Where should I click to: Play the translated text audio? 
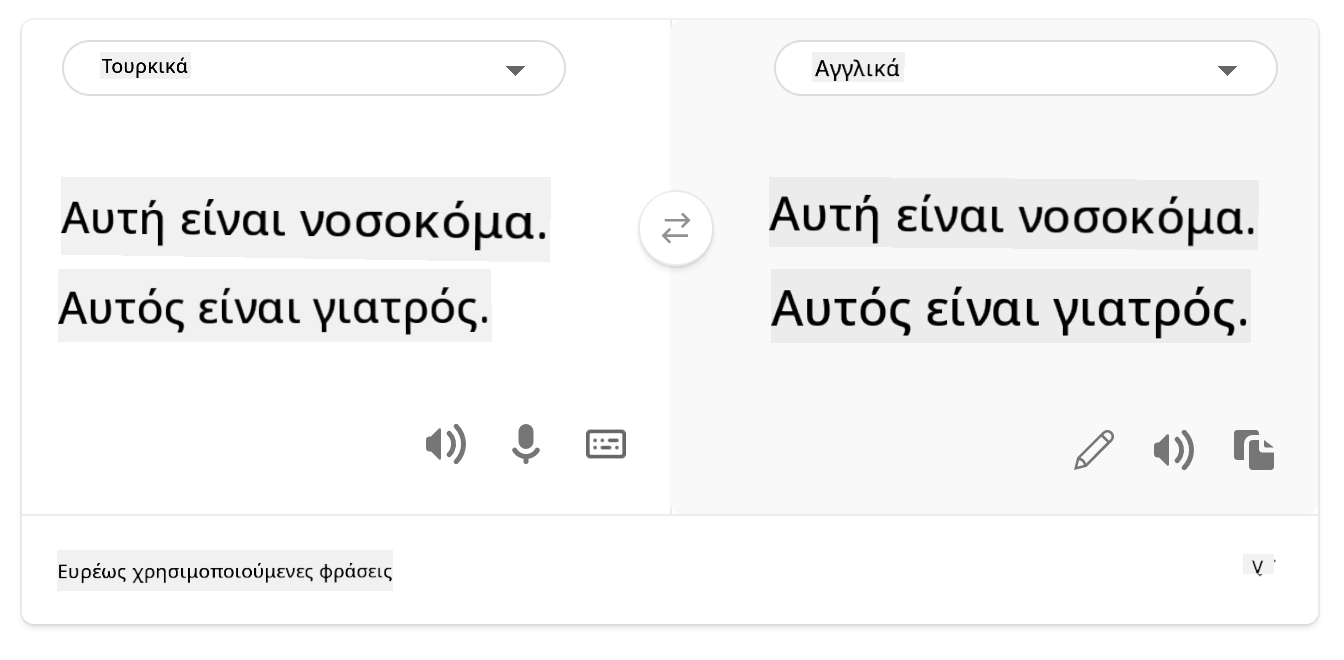coord(1173,451)
